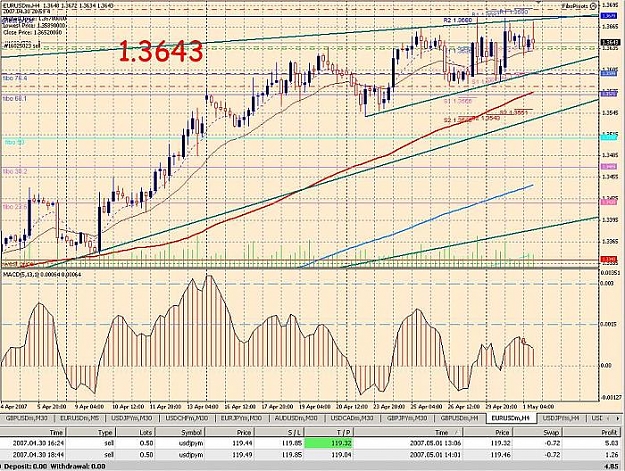625x471 pixels.
Task: Click the green 119.32 take-profit cell
Action: click(x=329, y=443)
